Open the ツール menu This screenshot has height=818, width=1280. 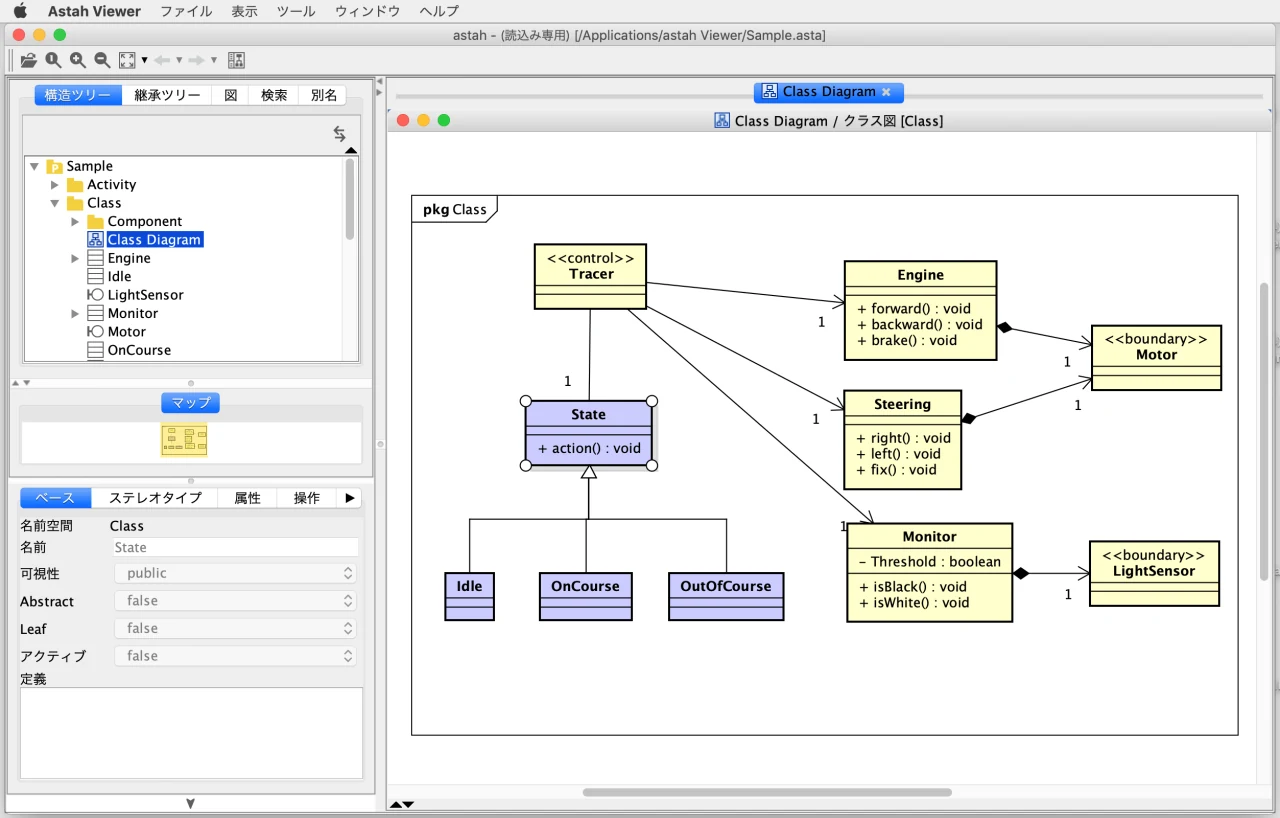point(296,11)
